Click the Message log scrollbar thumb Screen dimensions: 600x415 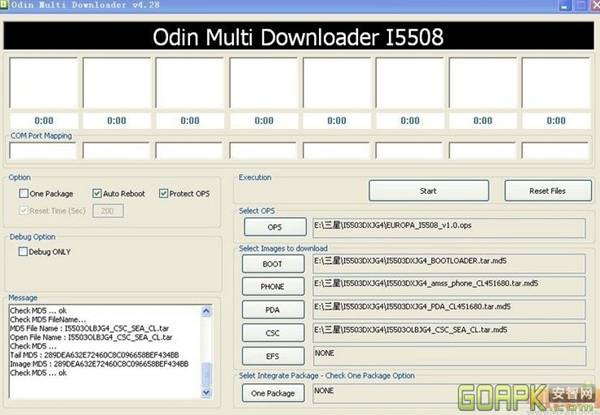tap(206, 374)
